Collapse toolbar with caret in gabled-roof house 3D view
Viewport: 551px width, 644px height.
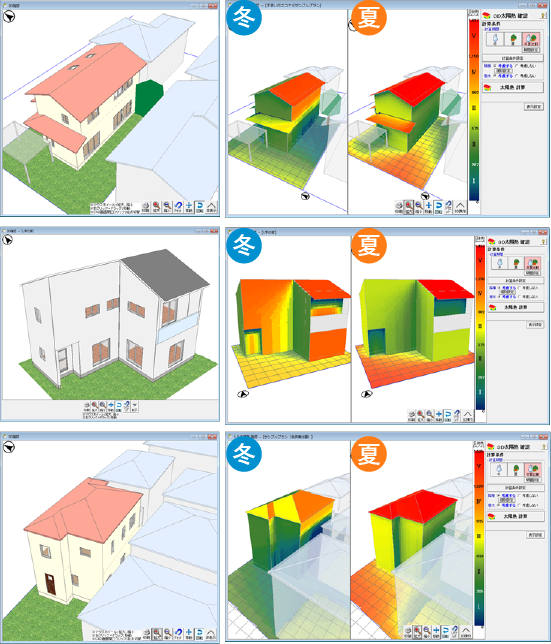tap(211, 207)
